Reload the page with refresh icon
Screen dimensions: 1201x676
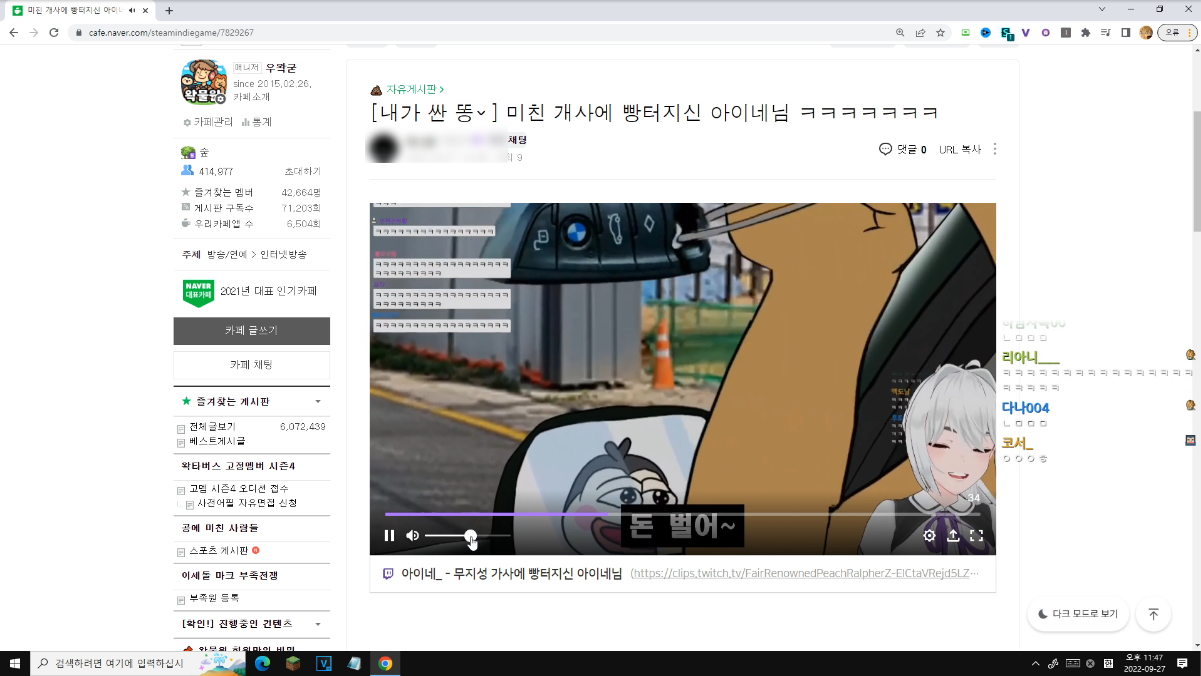click(55, 32)
